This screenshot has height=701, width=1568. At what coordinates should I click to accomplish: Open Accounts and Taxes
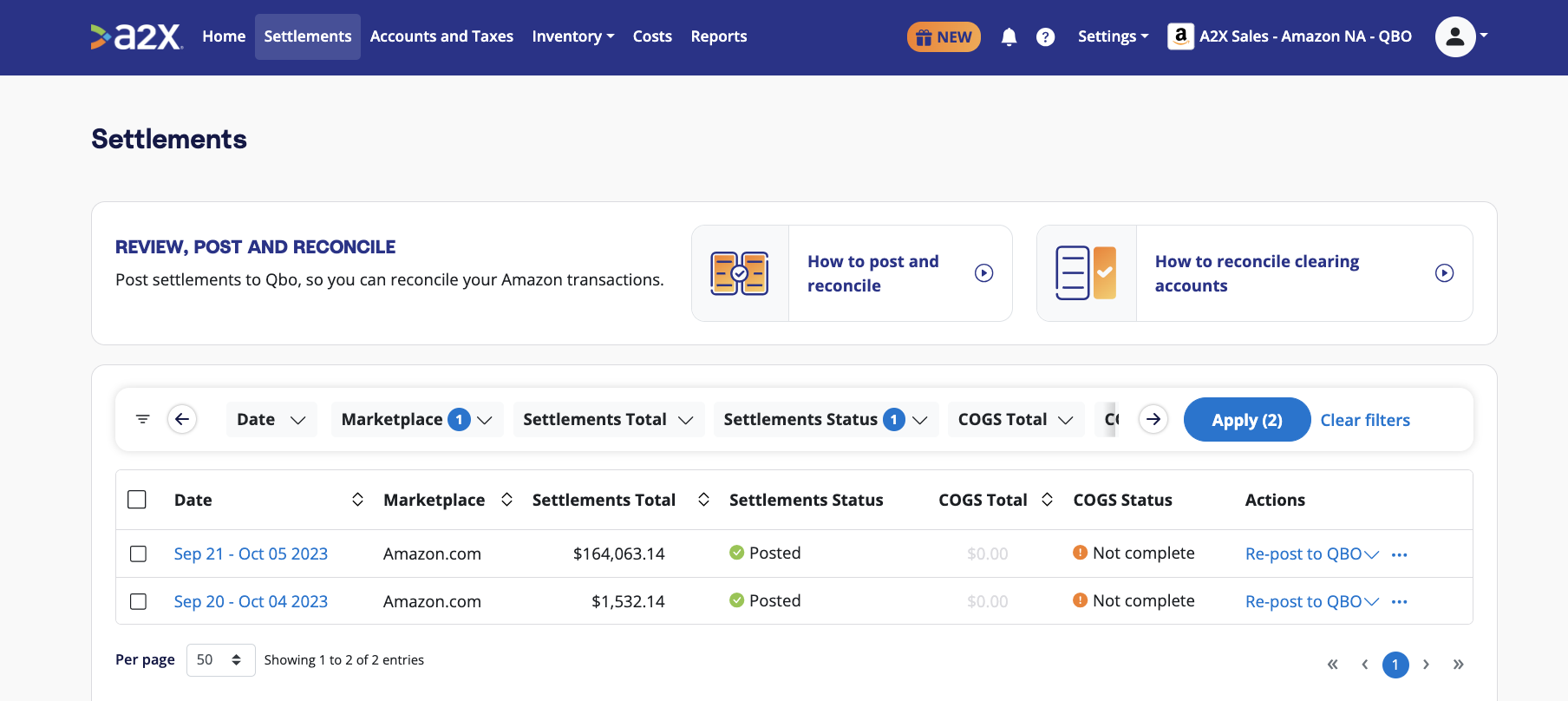tap(441, 36)
